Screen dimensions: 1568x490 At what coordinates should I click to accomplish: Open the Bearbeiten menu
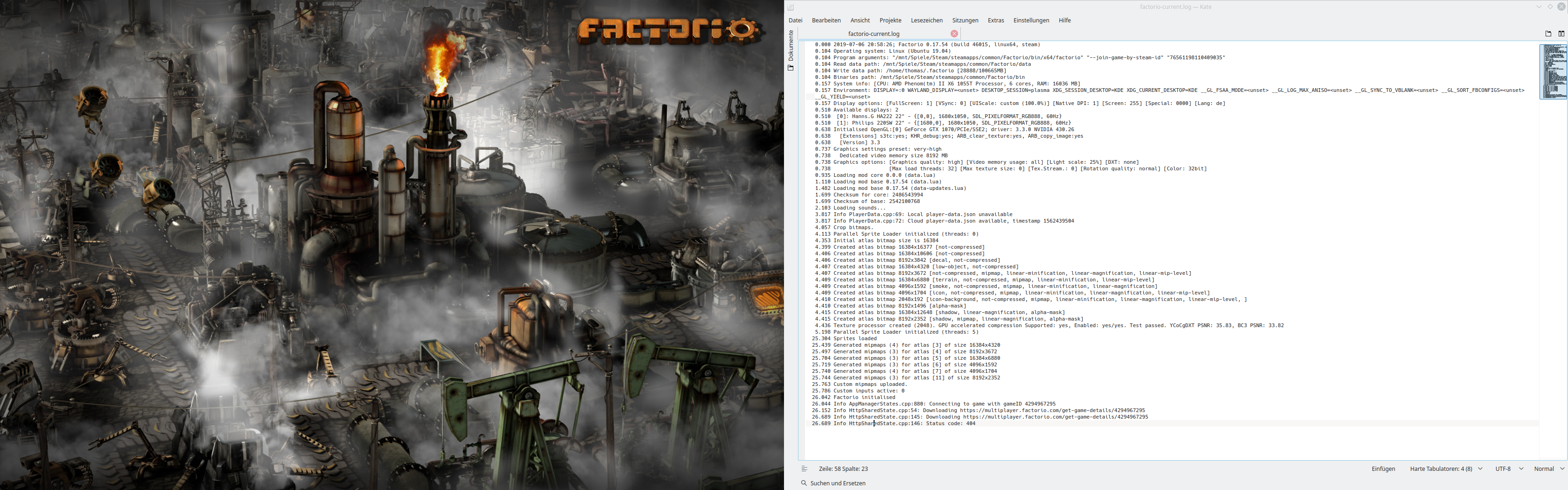tap(826, 21)
